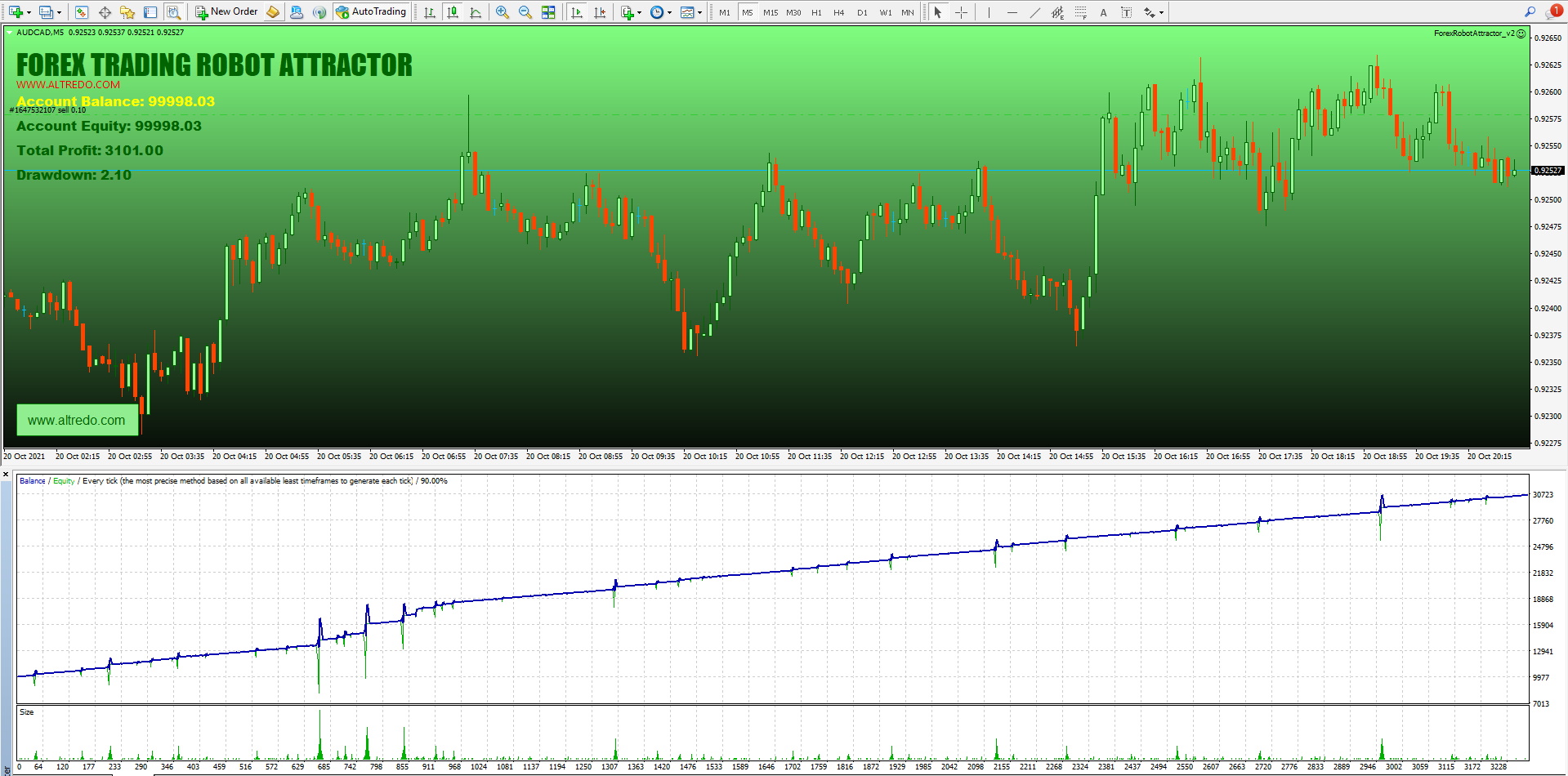1568x776 pixels.
Task: Select the Crosshair tool
Action: [962, 12]
